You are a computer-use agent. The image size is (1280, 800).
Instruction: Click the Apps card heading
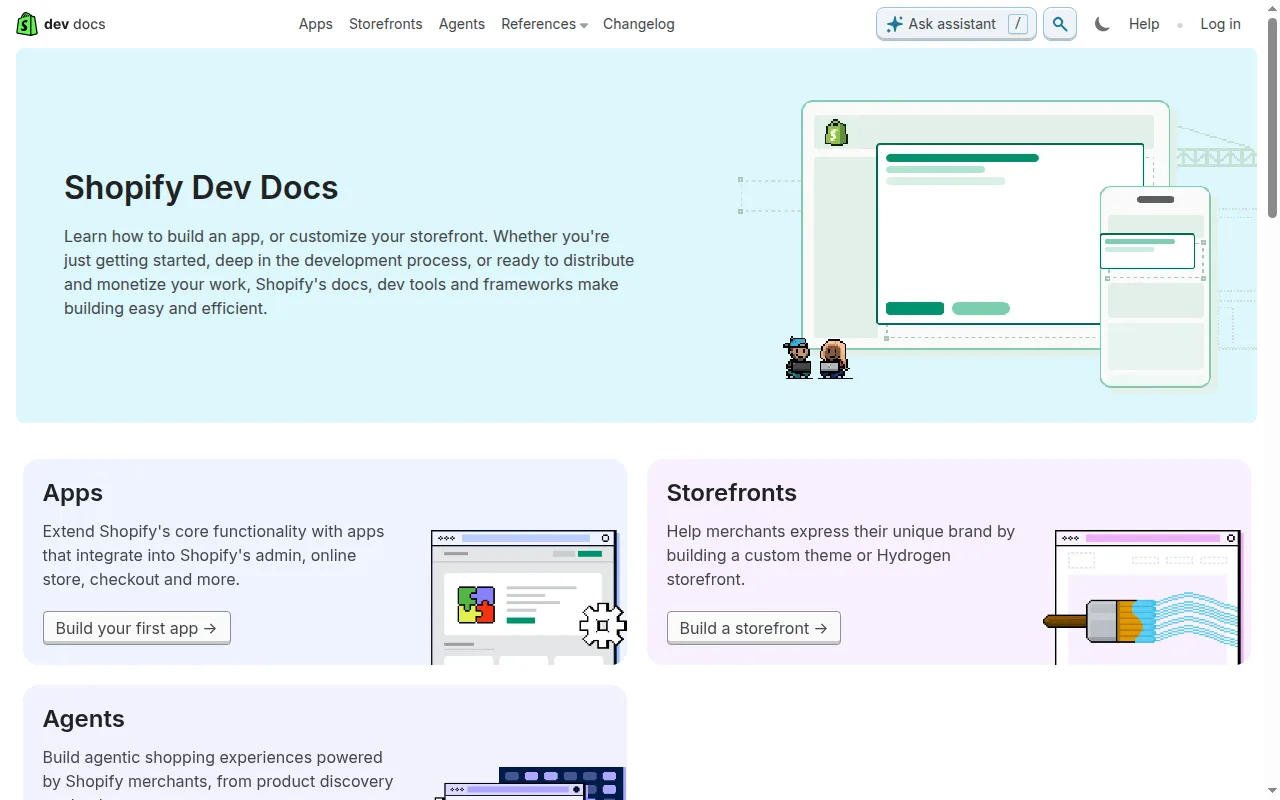click(73, 493)
